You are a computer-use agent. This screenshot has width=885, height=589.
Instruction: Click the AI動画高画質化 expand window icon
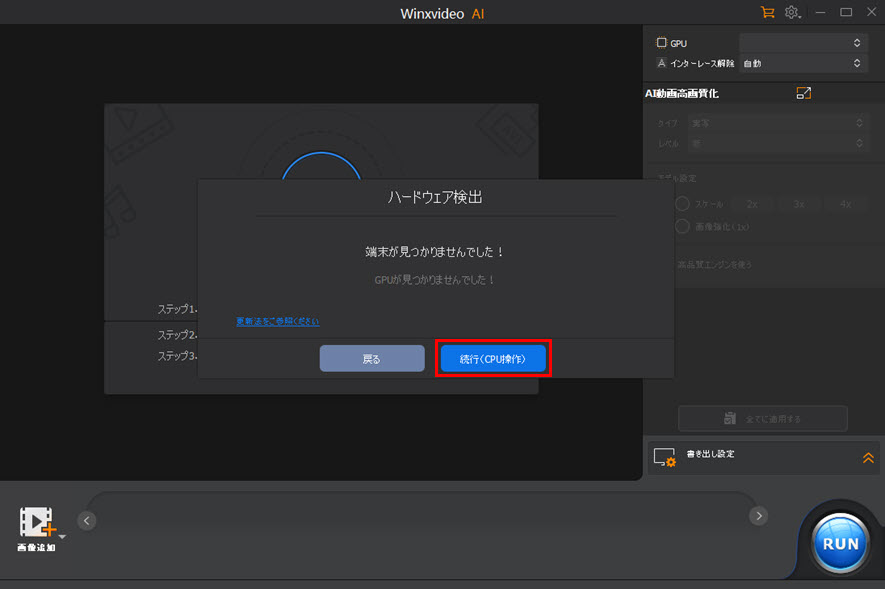[803, 93]
